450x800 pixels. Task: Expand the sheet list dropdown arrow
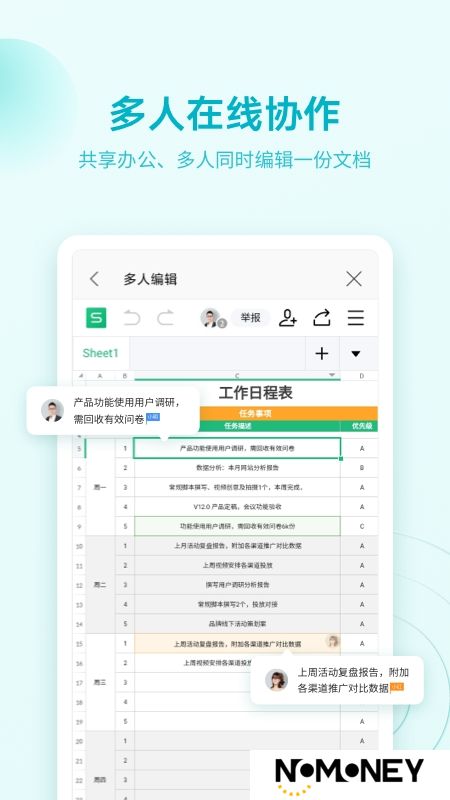point(356,353)
